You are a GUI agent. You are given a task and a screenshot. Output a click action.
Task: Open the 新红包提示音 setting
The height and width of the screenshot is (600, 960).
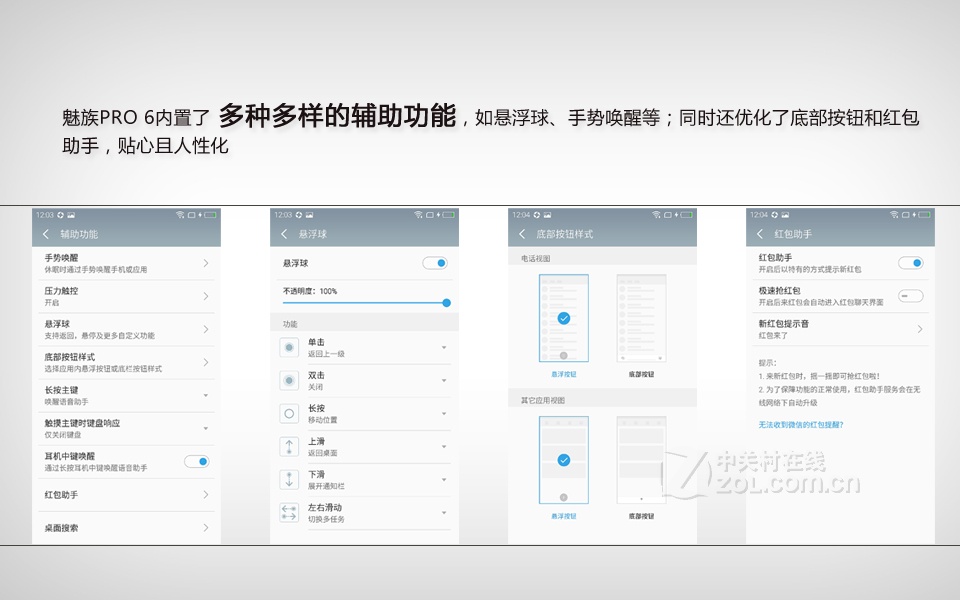point(838,329)
